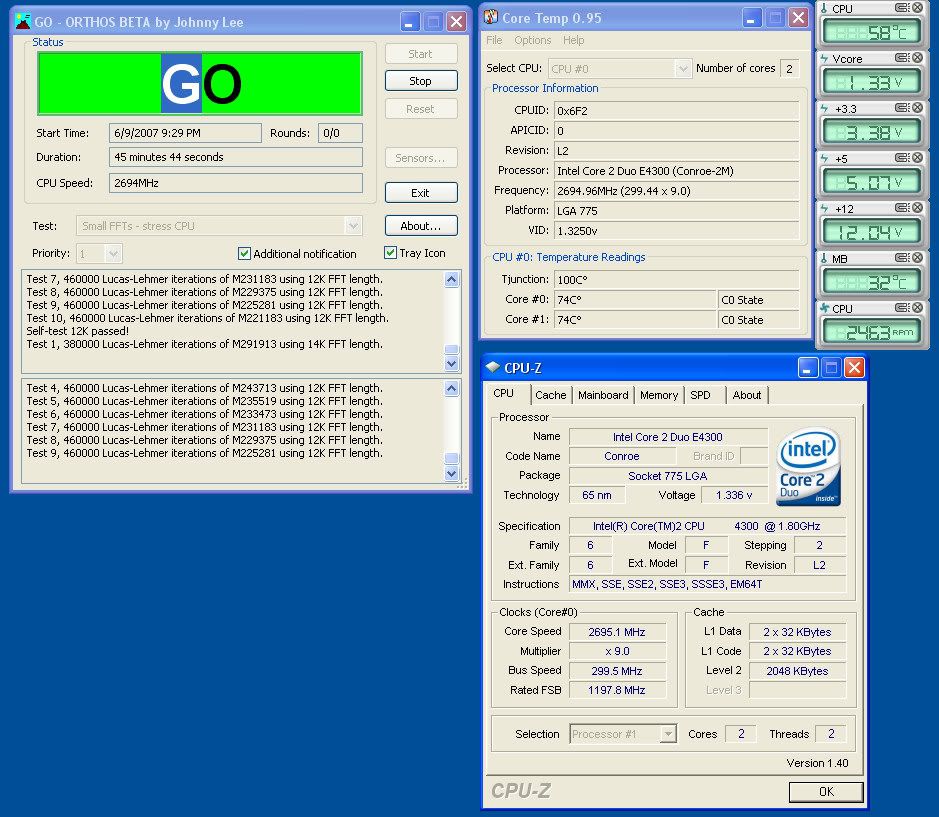The width and height of the screenshot is (939, 817).
Task: Click the CPUID value 0x6F2
Action: pos(677,111)
